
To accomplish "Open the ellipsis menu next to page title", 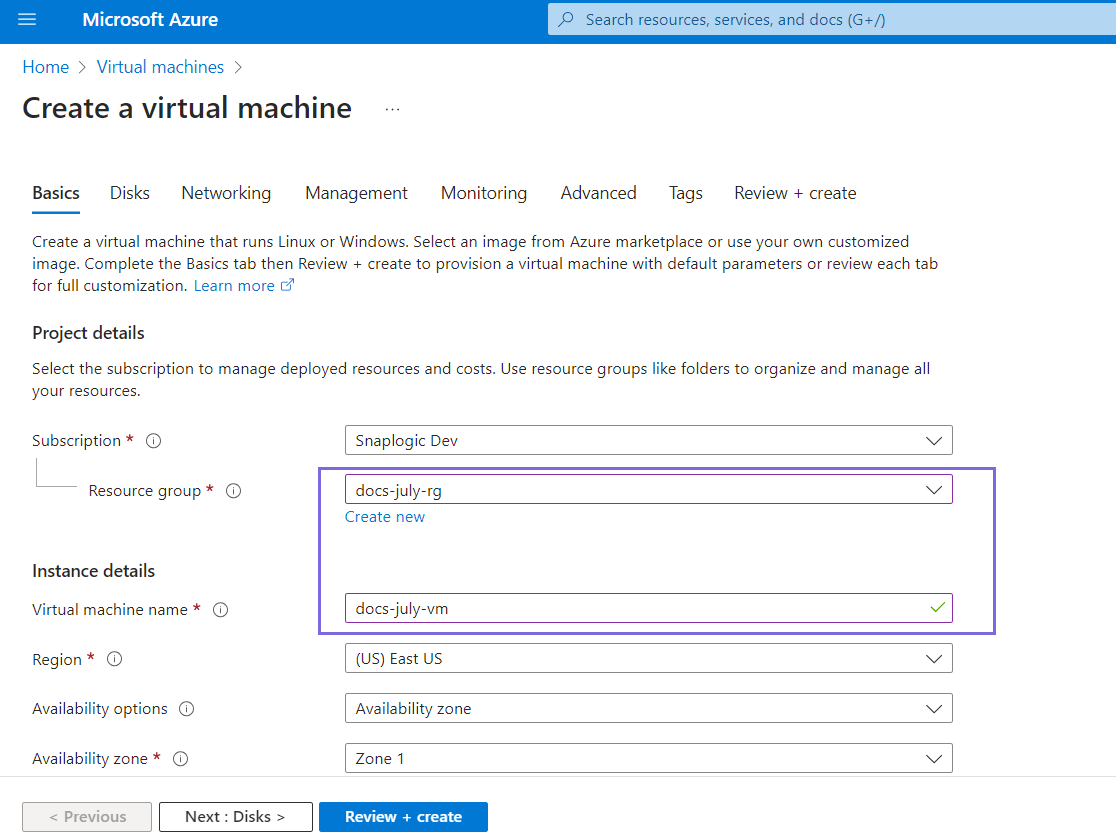I will 392,109.
